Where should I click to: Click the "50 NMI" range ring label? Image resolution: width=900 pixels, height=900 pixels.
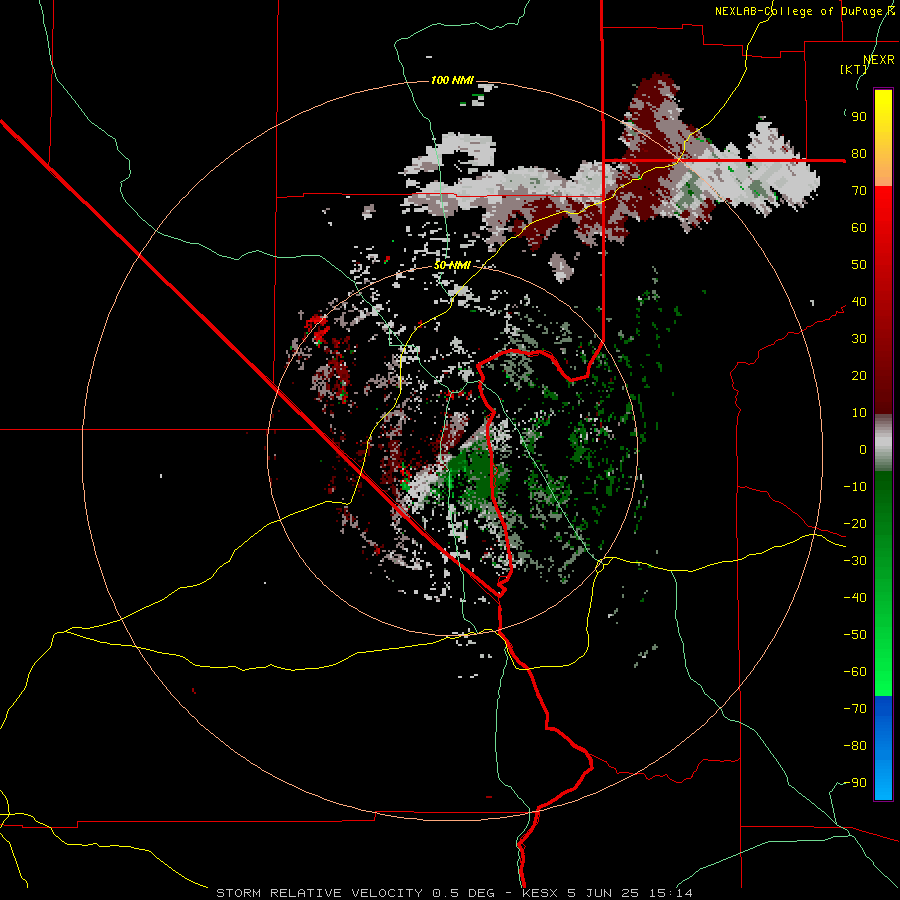[x=452, y=265]
